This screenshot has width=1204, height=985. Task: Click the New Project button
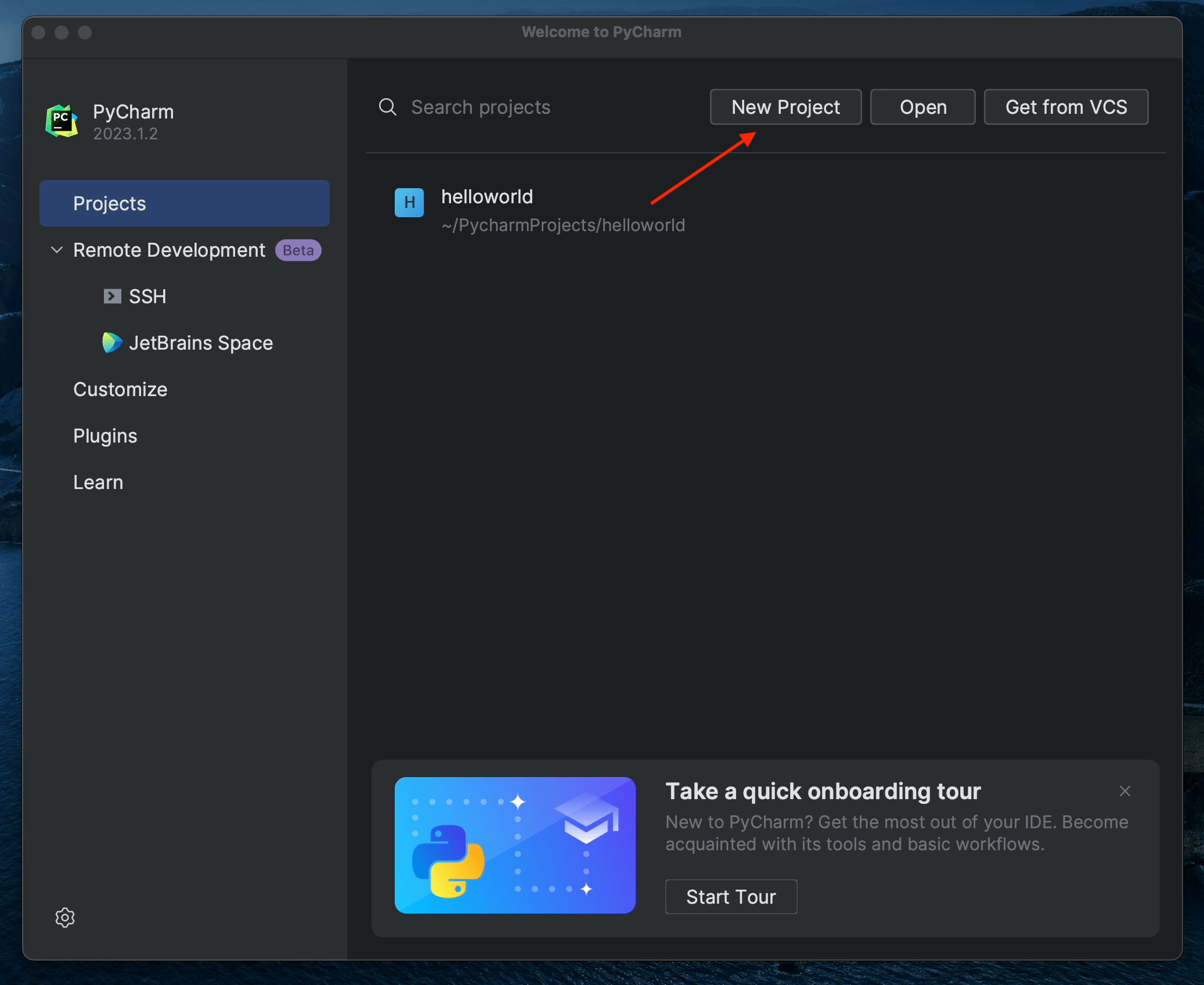pos(785,107)
